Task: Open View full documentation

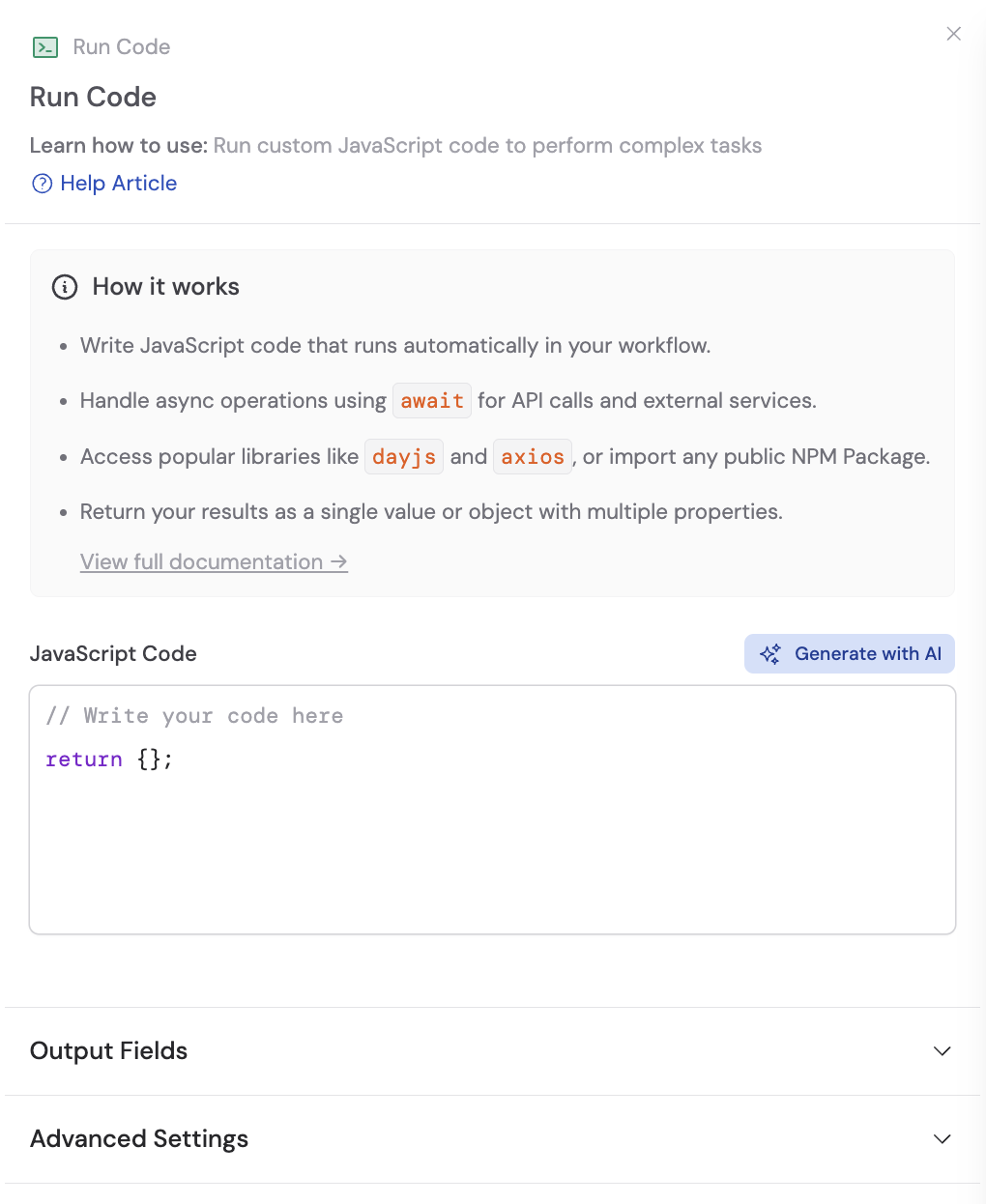Action: (214, 561)
